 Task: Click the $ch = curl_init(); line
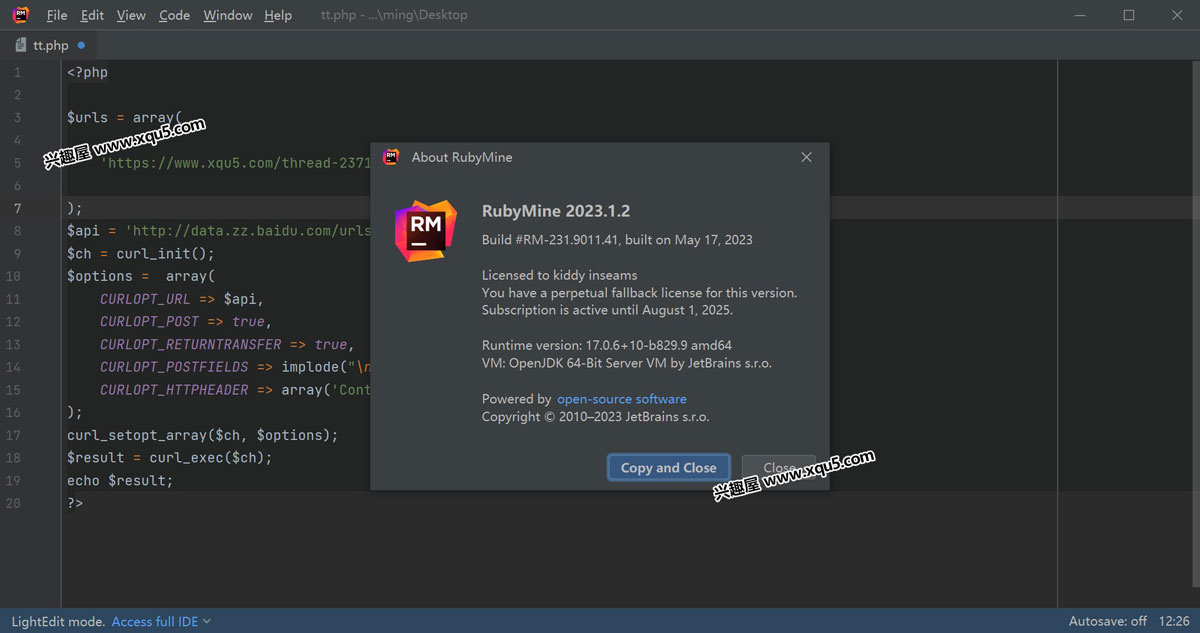141,254
